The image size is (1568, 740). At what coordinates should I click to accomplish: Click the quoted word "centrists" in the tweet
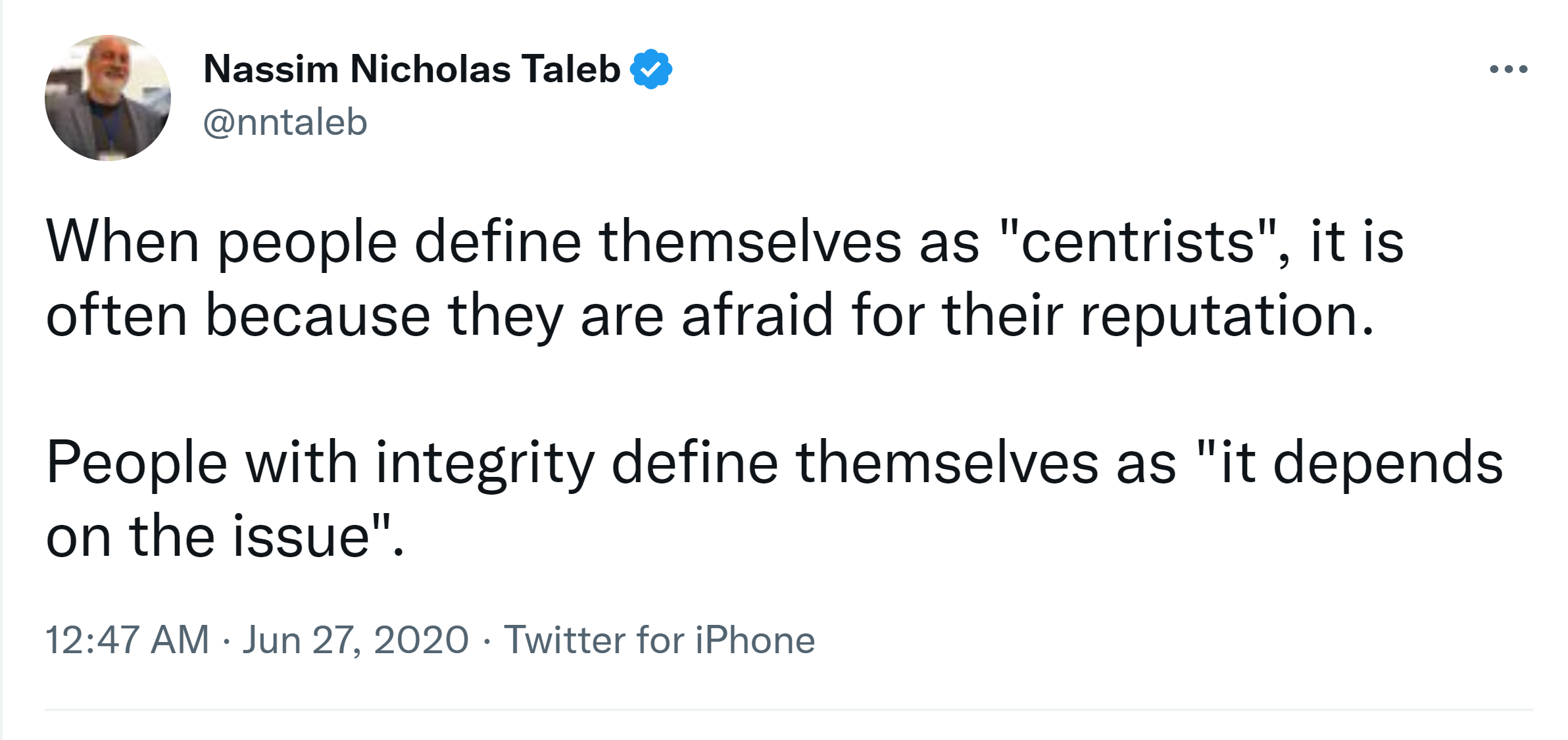click(x=1137, y=242)
